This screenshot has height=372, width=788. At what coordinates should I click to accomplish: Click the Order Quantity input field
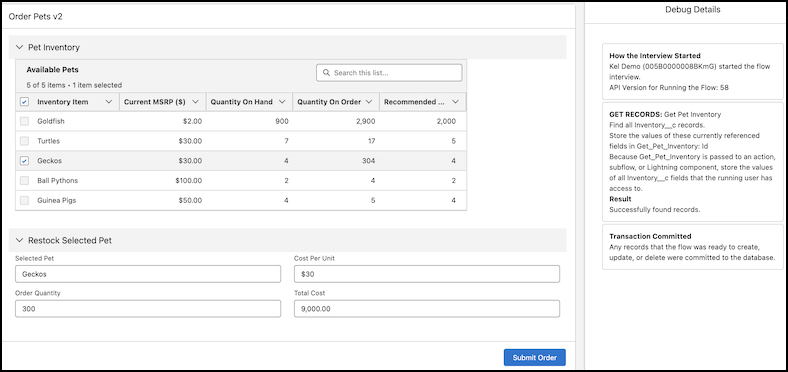point(148,309)
